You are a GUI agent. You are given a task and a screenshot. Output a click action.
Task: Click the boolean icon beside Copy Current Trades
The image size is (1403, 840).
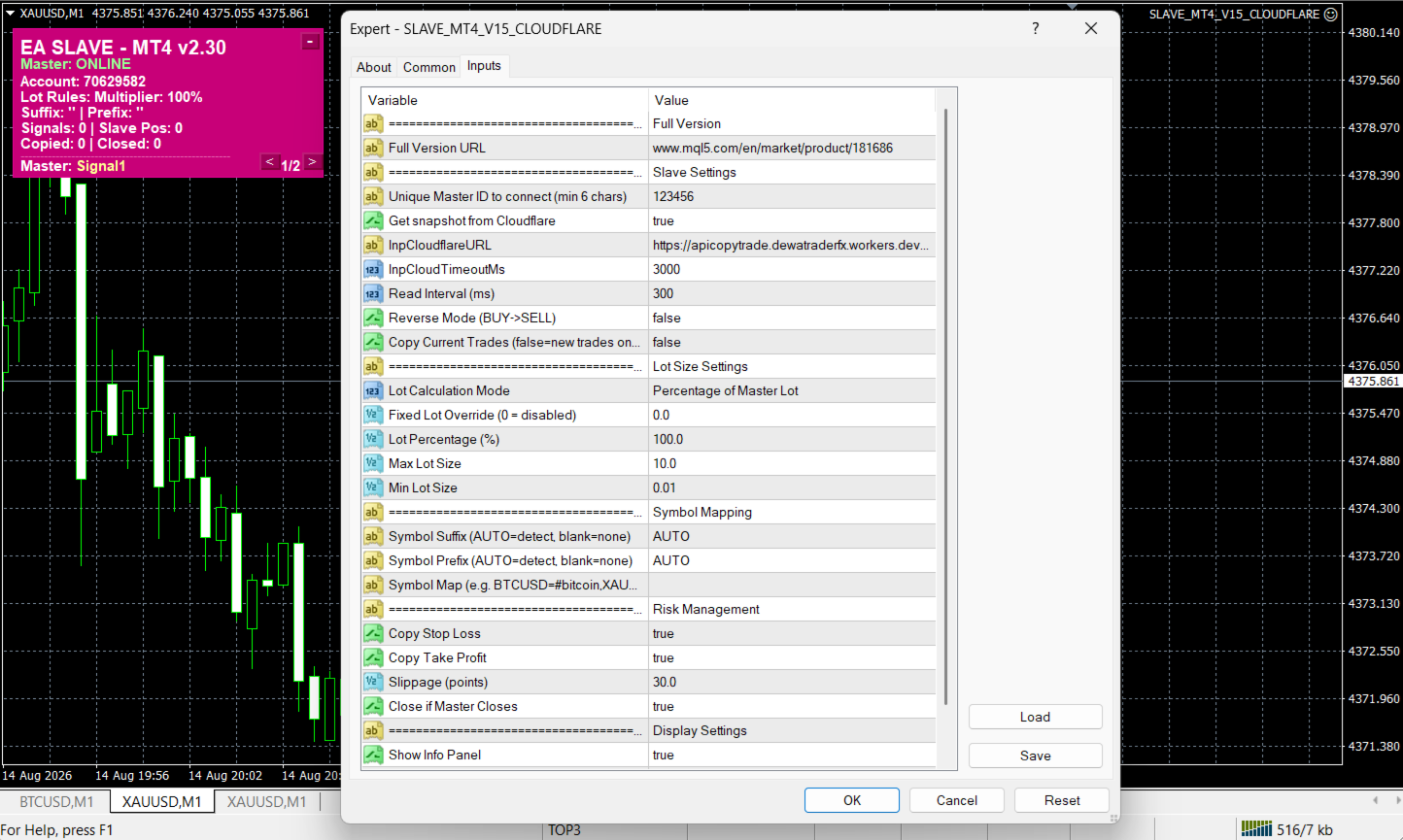point(373,342)
